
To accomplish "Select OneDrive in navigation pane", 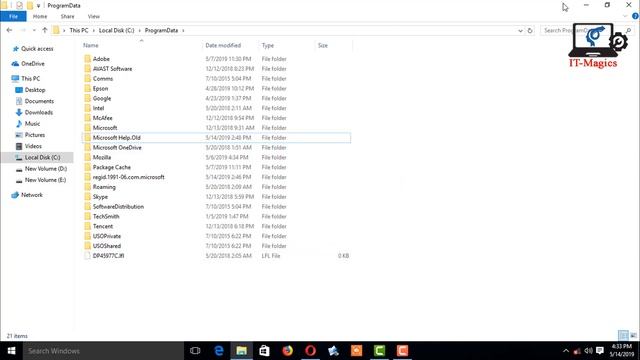I will point(33,64).
